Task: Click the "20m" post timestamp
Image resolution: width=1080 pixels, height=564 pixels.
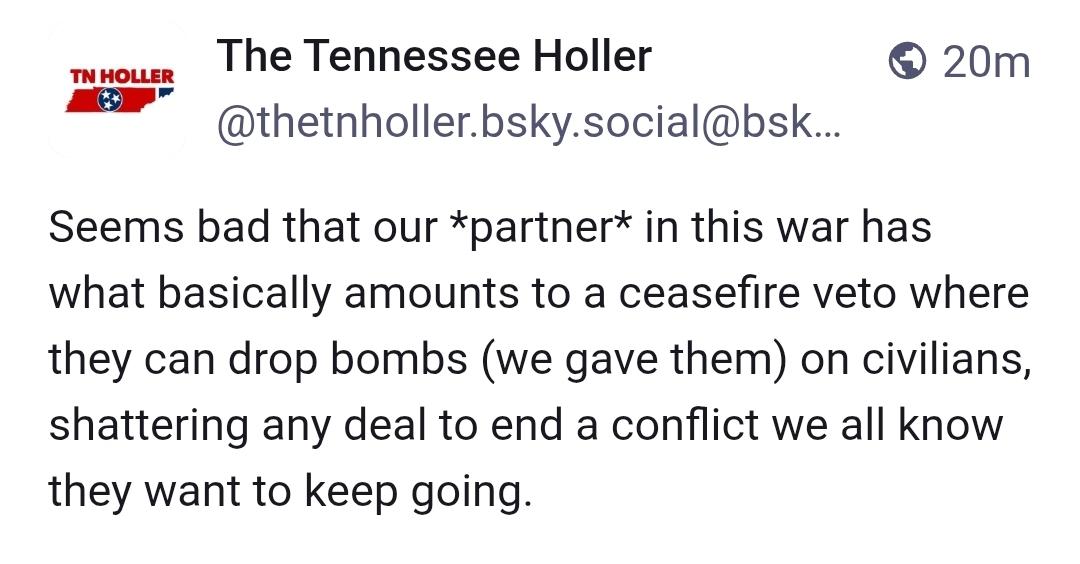Action: (986, 63)
